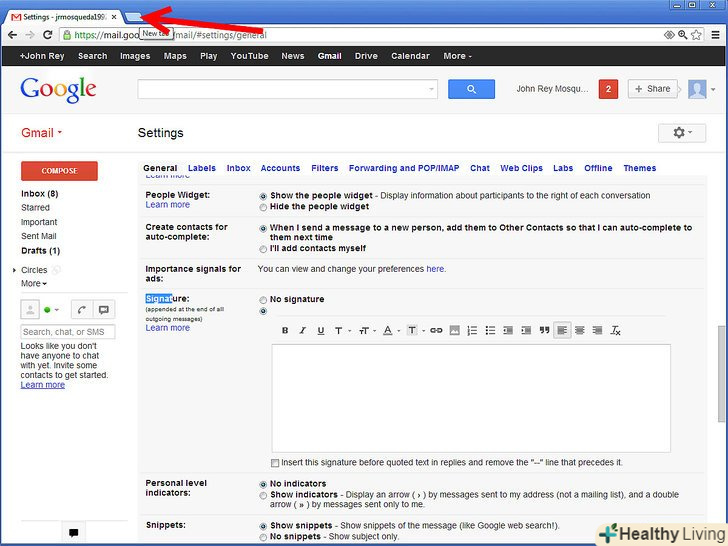Open text color picker in toolbar
Screen dimensions: 728x546
pyautogui.click(x=391, y=331)
